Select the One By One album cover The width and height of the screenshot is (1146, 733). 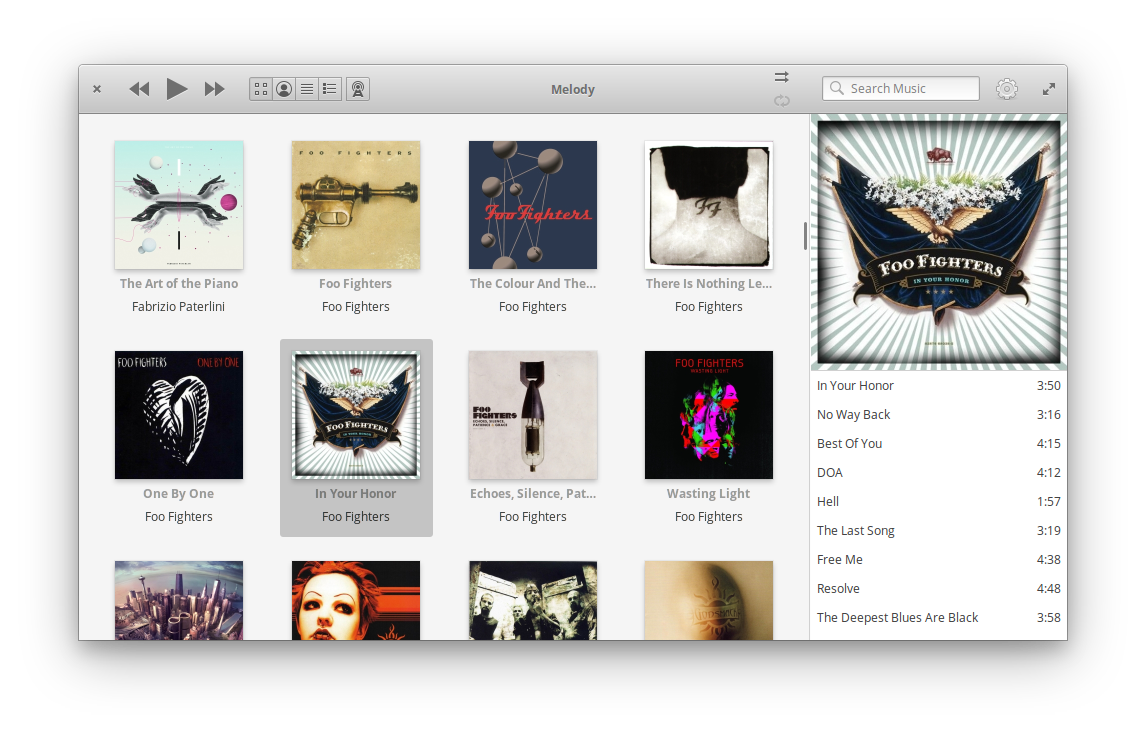[x=179, y=415]
